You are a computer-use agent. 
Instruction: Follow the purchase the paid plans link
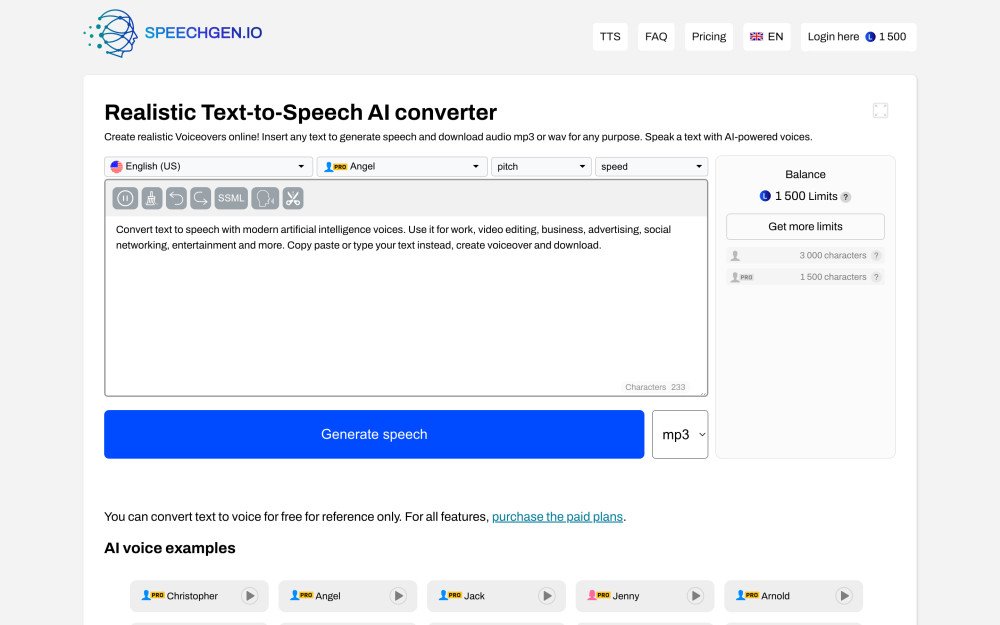pyautogui.click(x=557, y=516)
